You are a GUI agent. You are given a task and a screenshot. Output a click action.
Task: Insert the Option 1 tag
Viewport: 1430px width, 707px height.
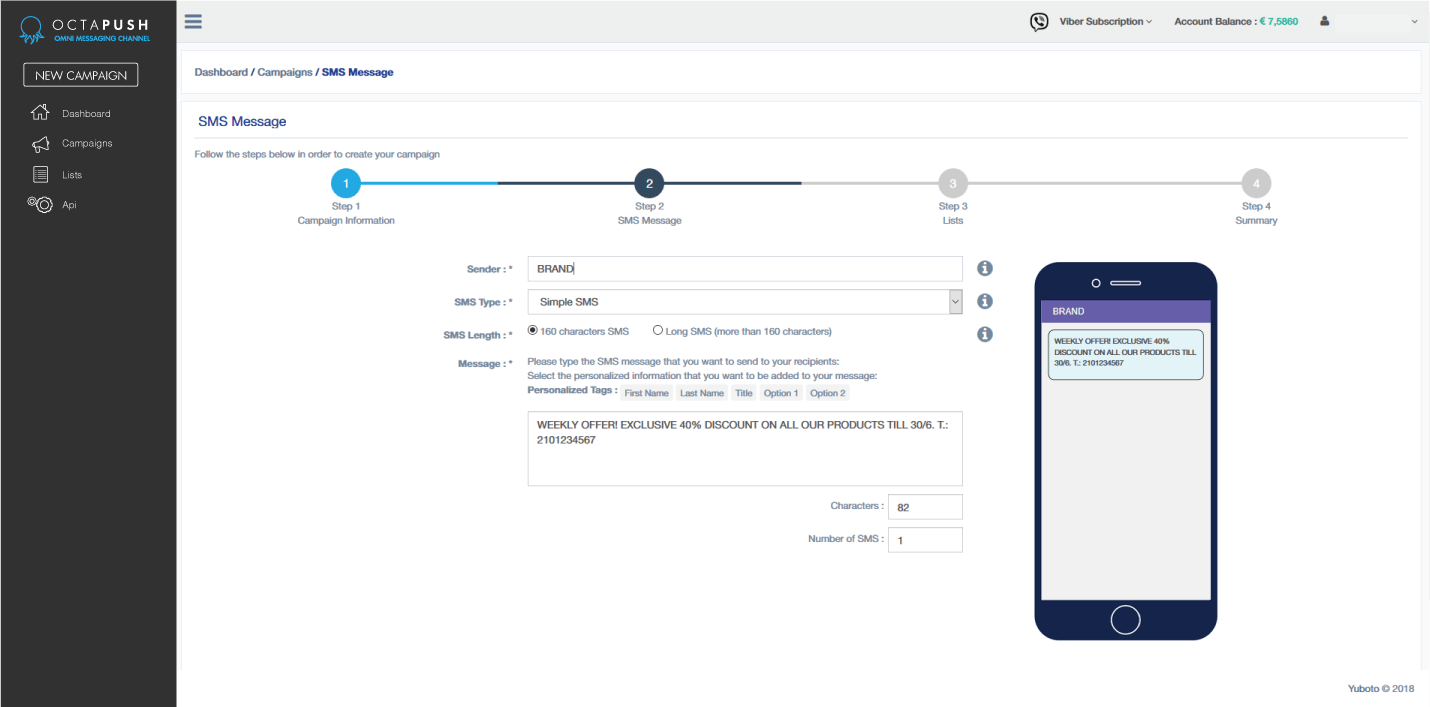coord(781,393)
